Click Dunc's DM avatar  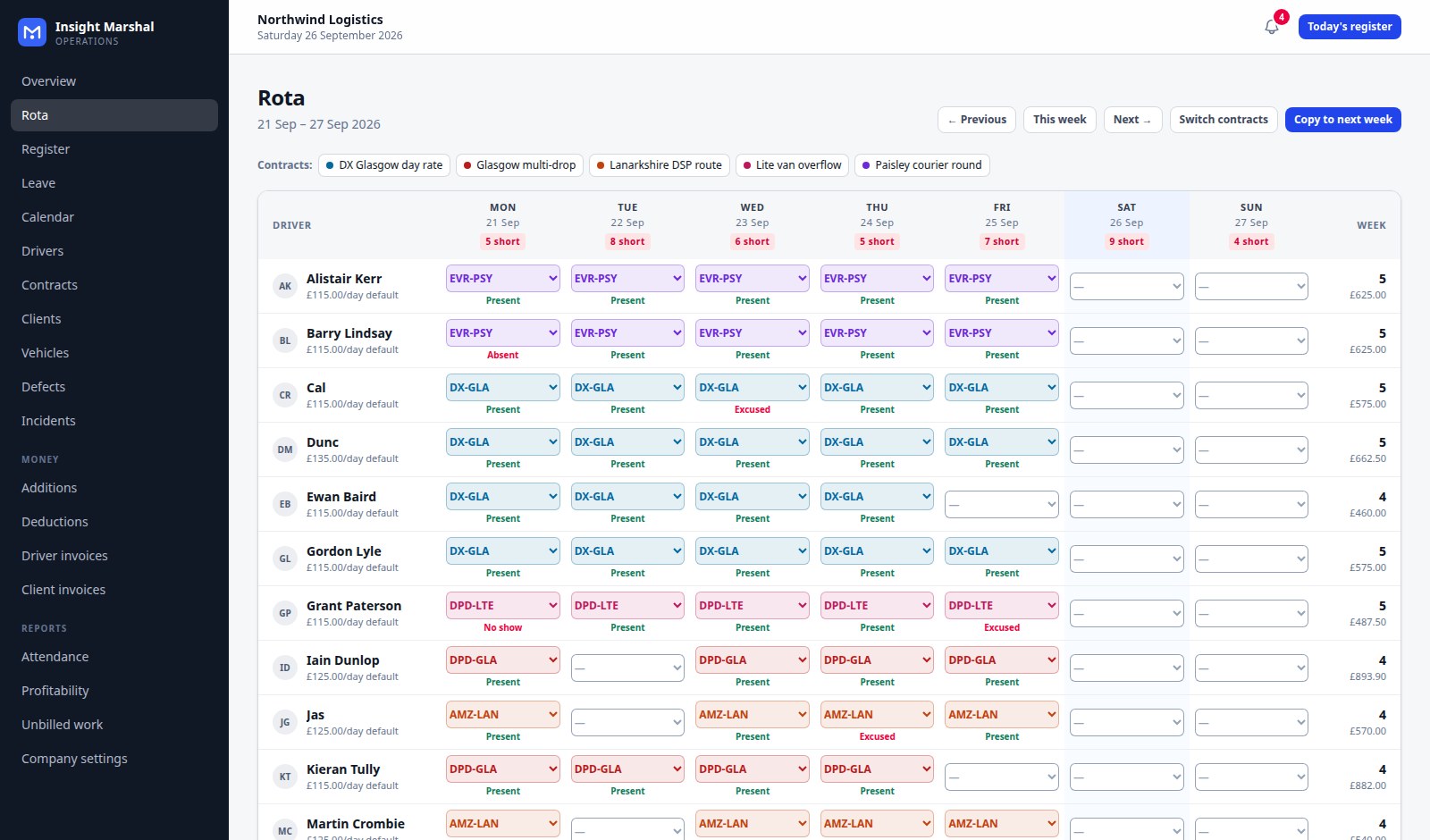click(285, 449)
